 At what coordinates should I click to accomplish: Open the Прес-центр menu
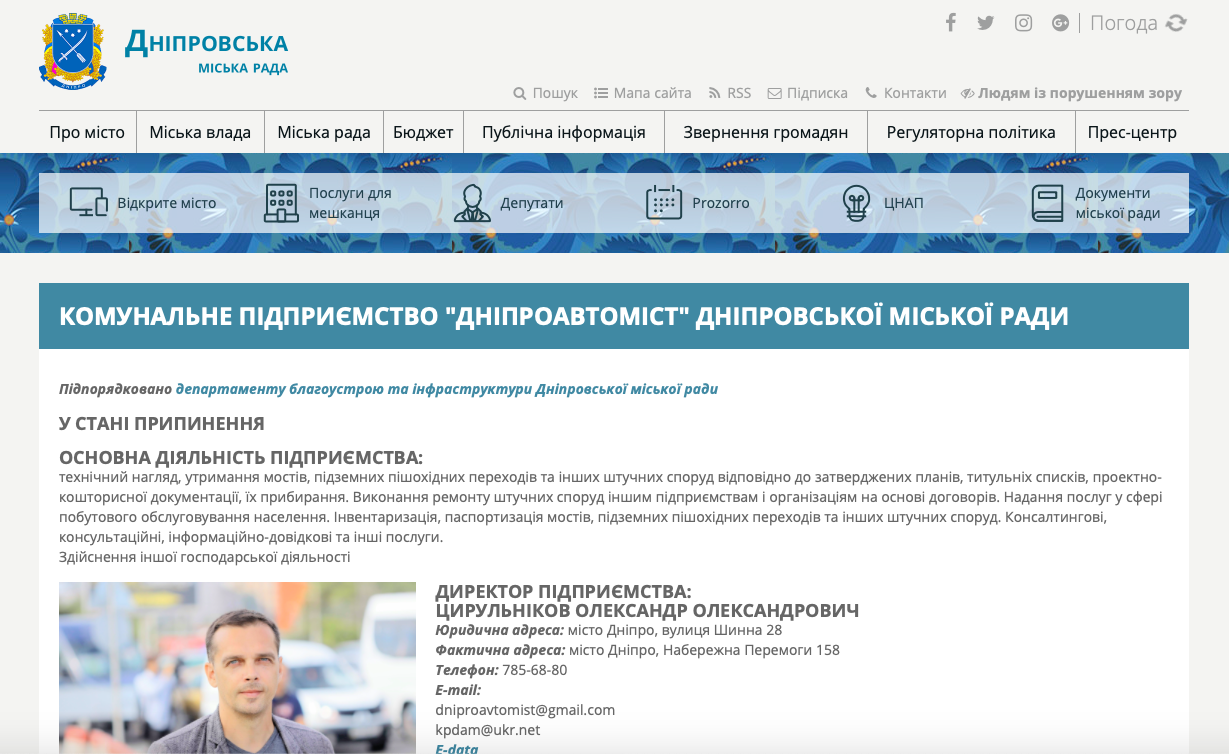pos(1132,132)
